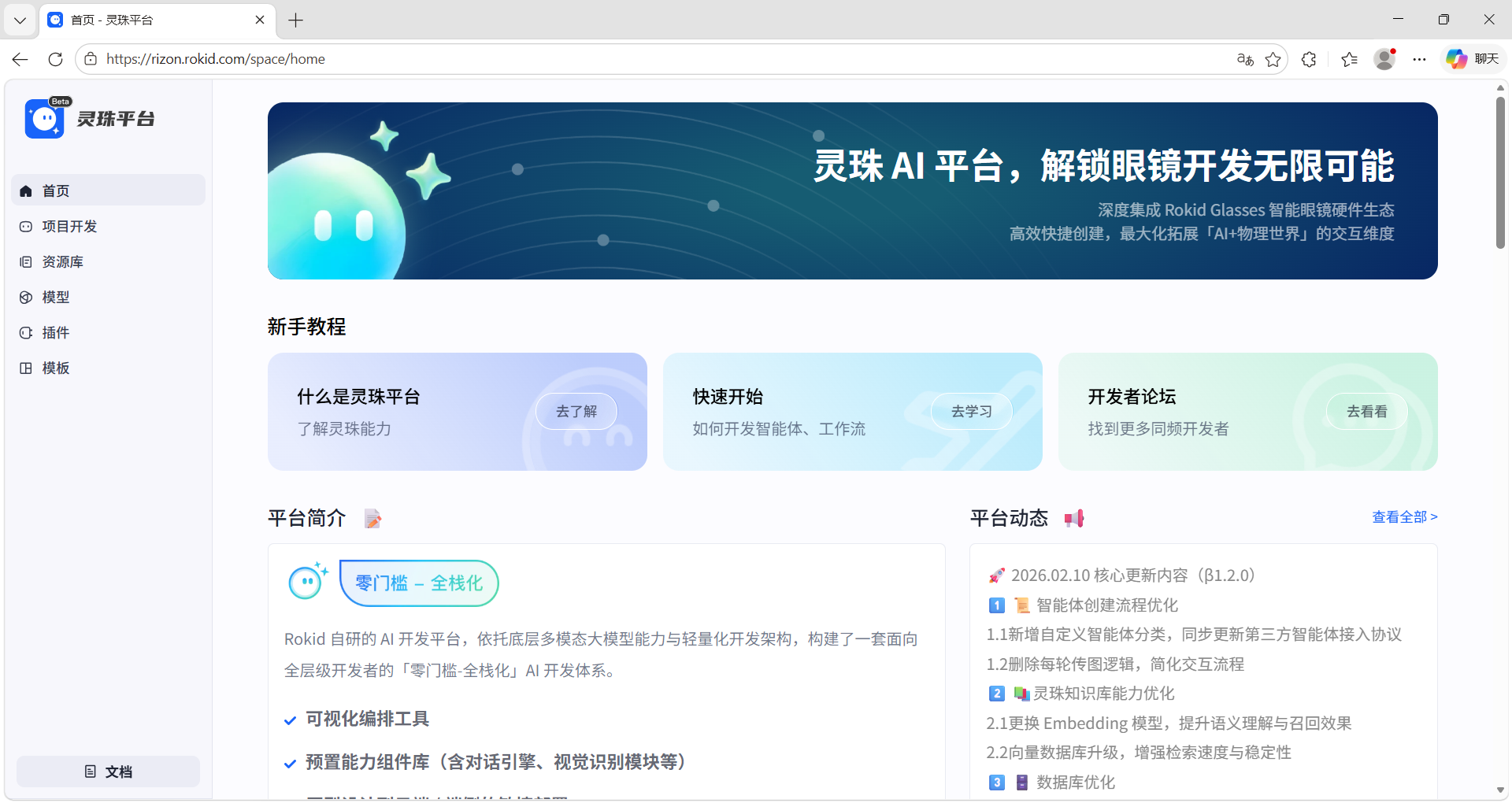The height and width of the screenshot is (803, 1512).
Task: Open 插件 in the sidebar
Action: click(108, 332)
